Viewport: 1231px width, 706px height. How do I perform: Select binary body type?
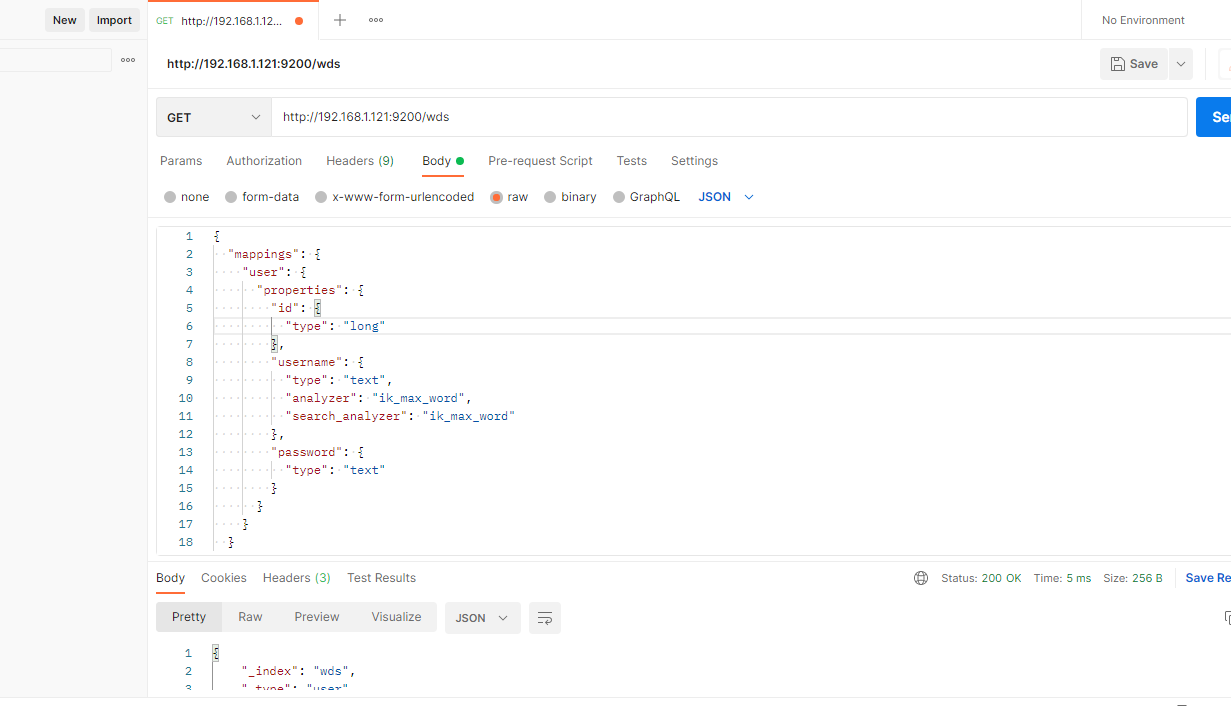(x=570, y=197)
